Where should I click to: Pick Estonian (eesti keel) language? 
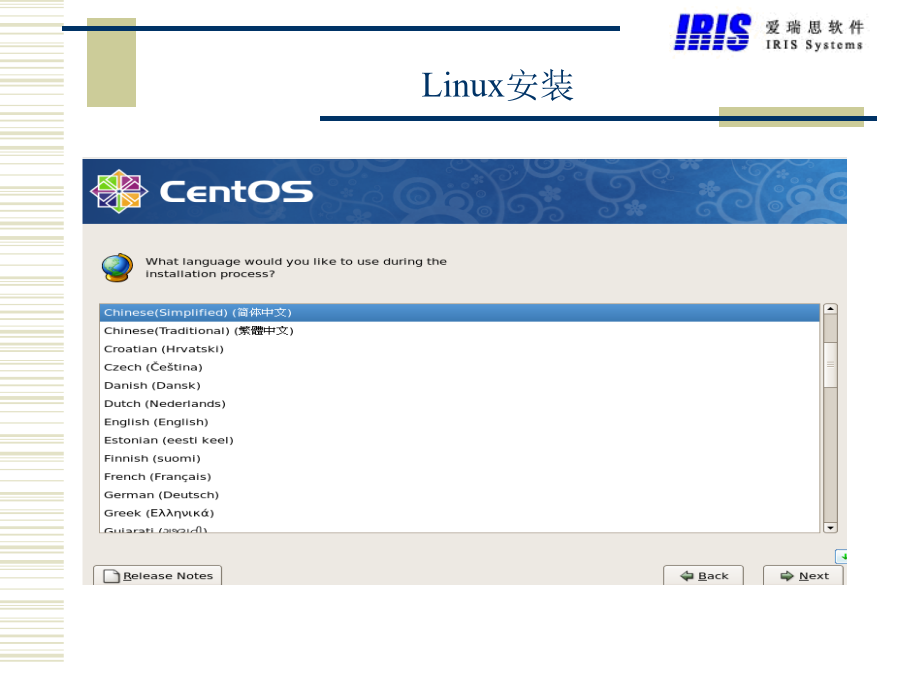click(459, 440)
